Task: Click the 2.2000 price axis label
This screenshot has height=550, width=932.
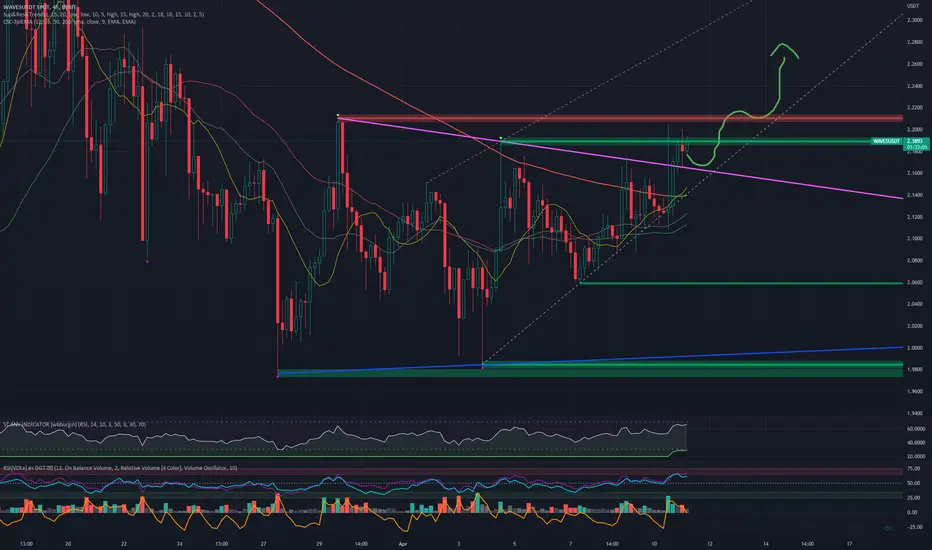Action: tap(915, 130)
